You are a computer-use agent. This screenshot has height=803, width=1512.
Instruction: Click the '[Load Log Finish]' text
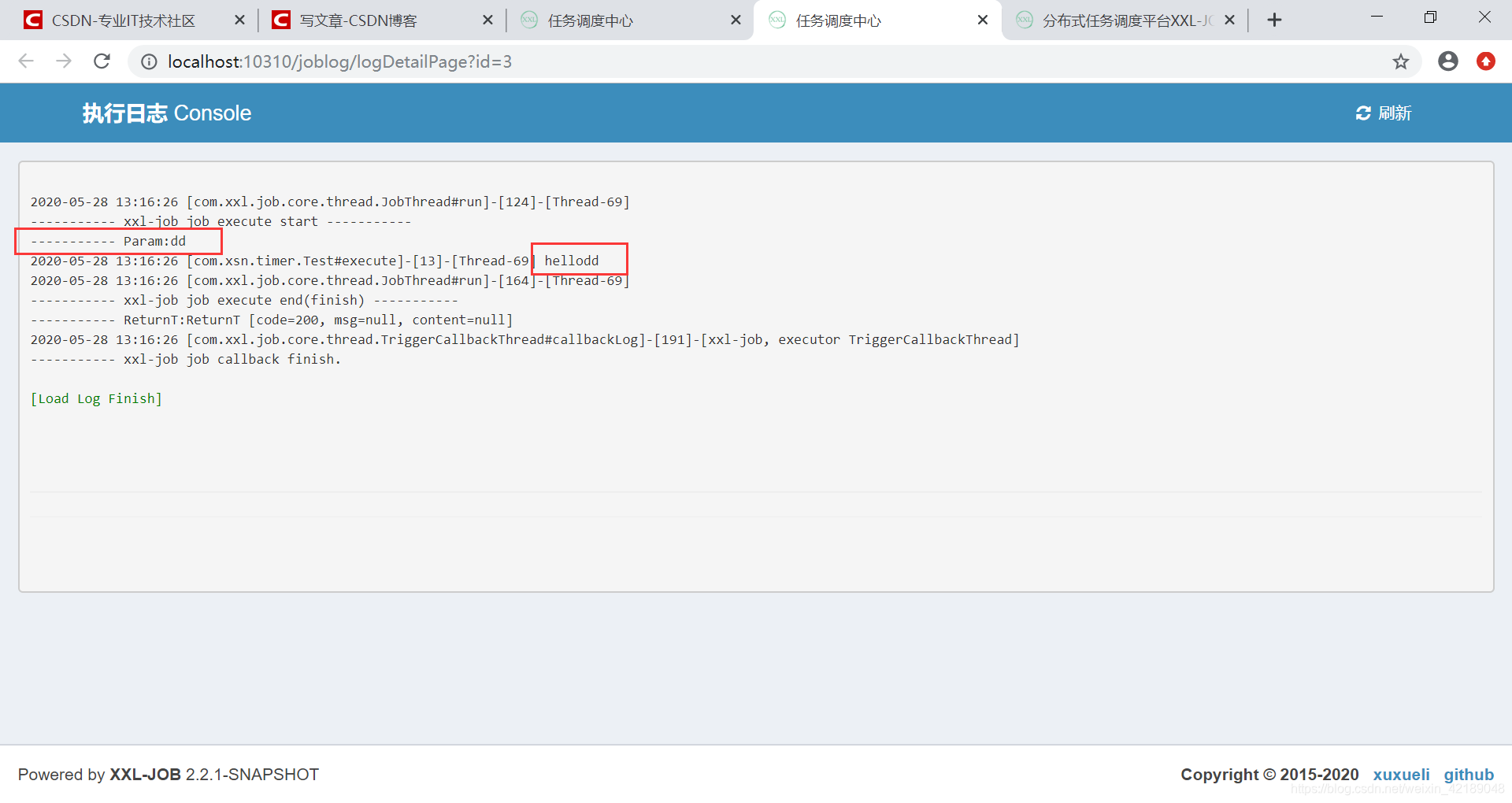point(96,399)
